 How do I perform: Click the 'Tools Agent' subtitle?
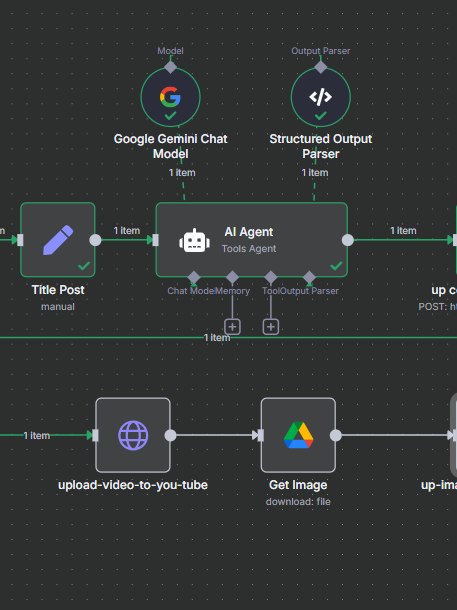point(249,249)
